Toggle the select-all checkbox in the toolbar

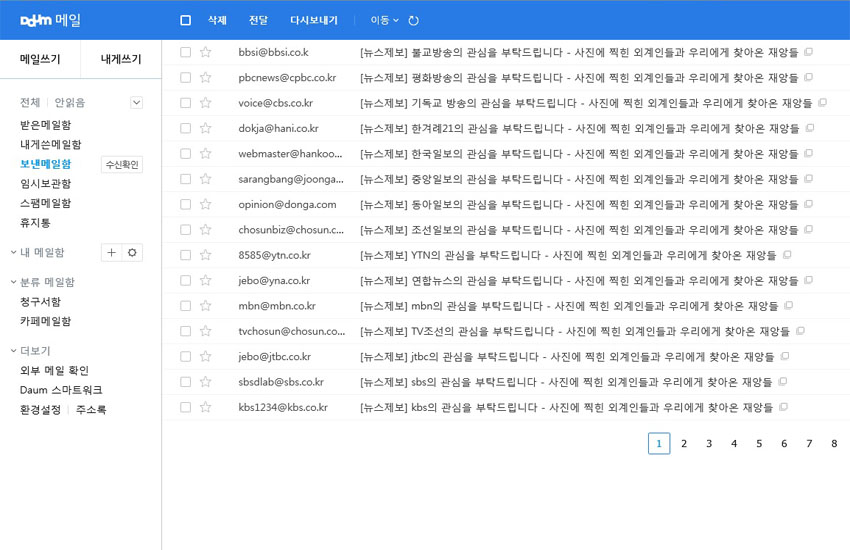185,20
